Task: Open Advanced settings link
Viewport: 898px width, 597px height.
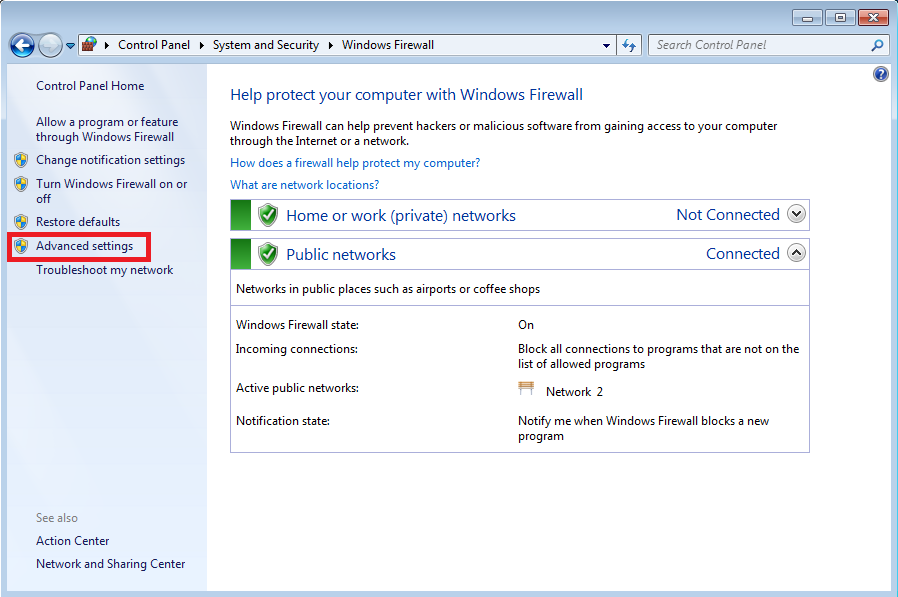Action: 84,246
